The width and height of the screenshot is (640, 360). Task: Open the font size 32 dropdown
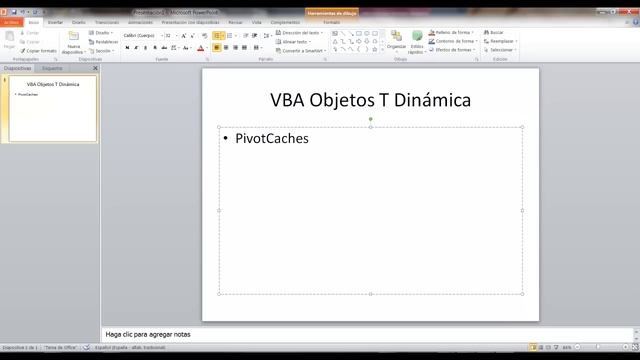click(176, 36)
